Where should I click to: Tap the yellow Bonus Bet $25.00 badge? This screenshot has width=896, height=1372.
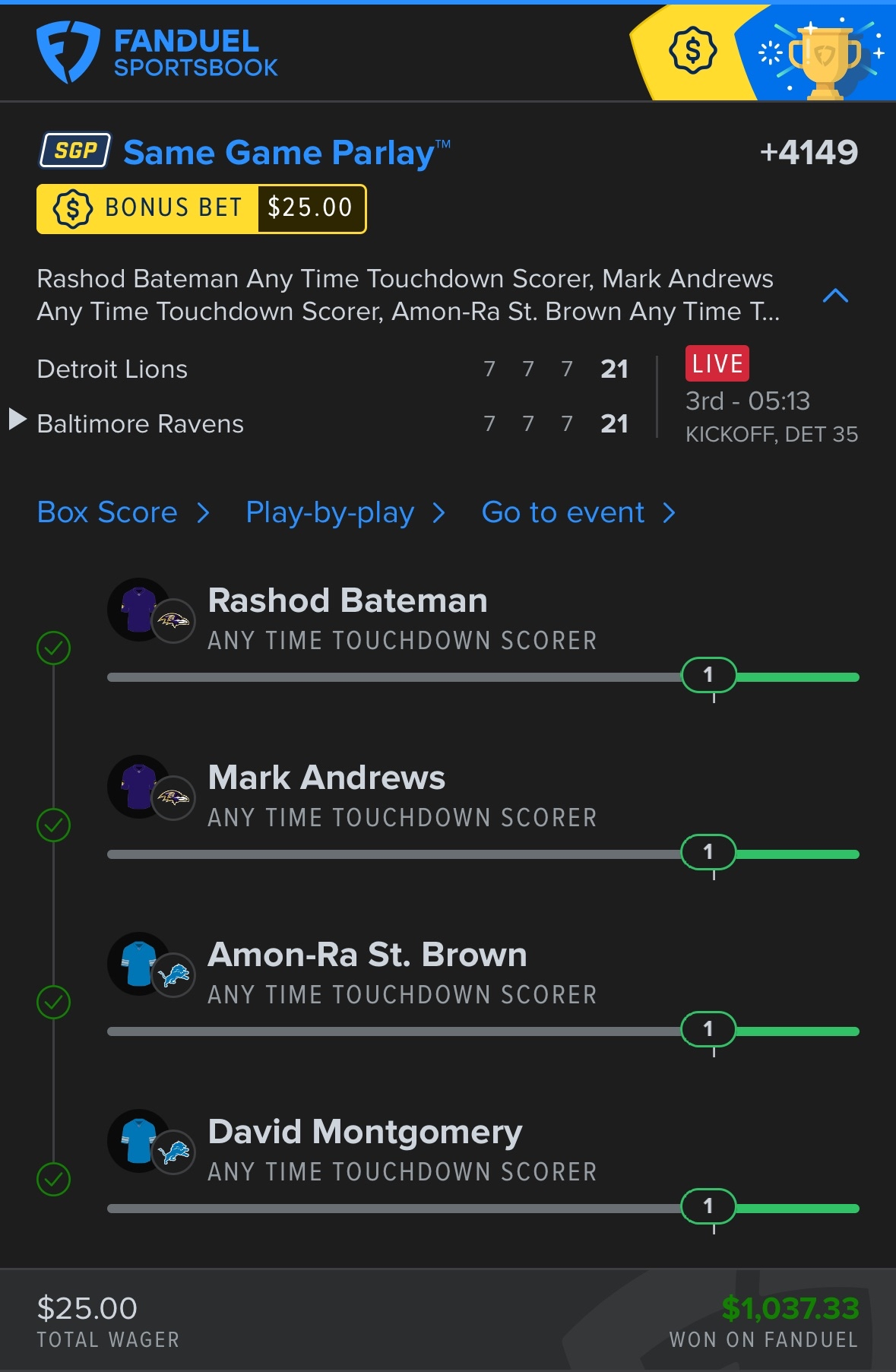click(201, 208)
